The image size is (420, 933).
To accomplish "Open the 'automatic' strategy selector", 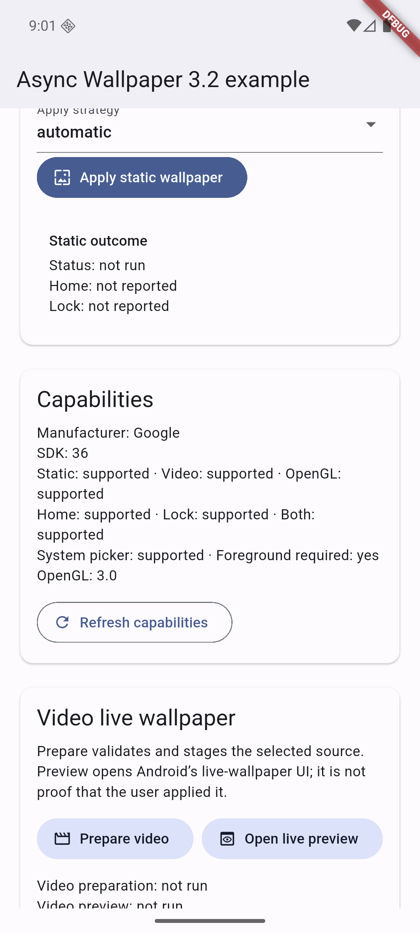I will click(x=209, y=132).
